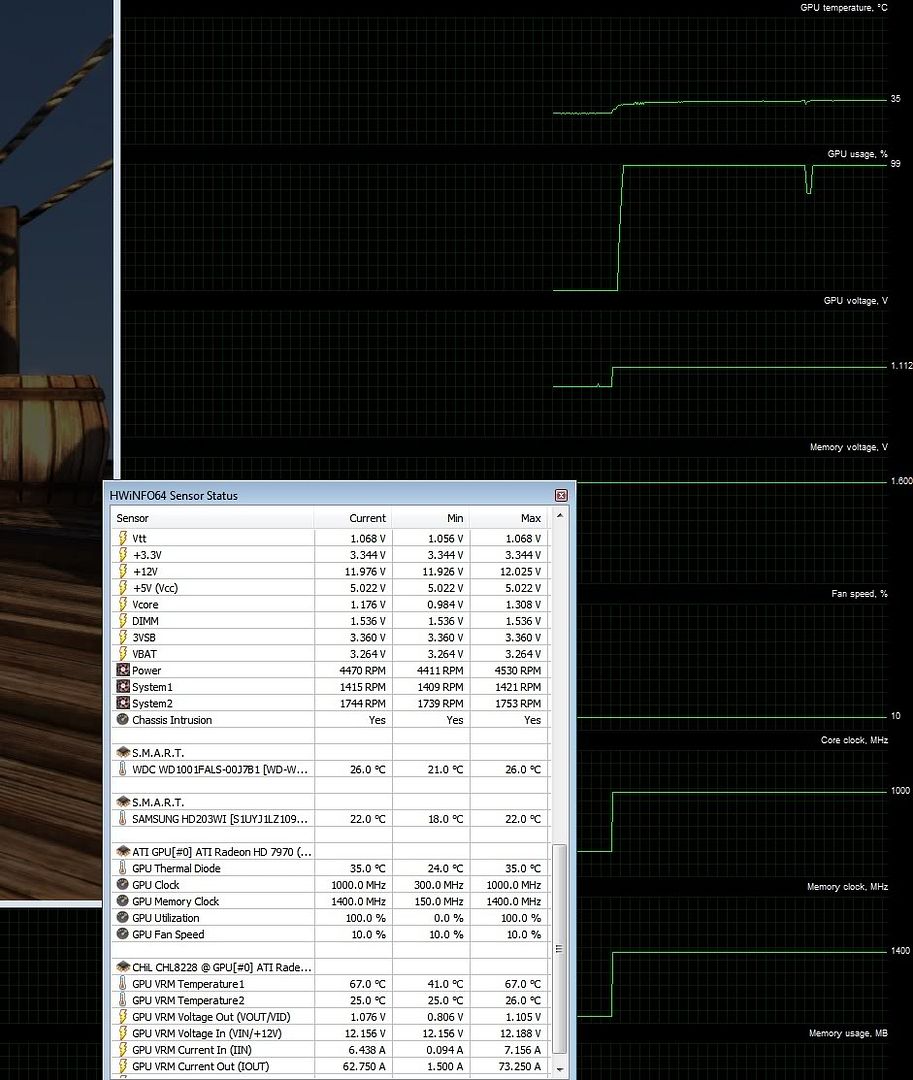Click the GPU Clock gauge icon
The width and height of the screenshot is (913, 1080).
coord(123,885)
